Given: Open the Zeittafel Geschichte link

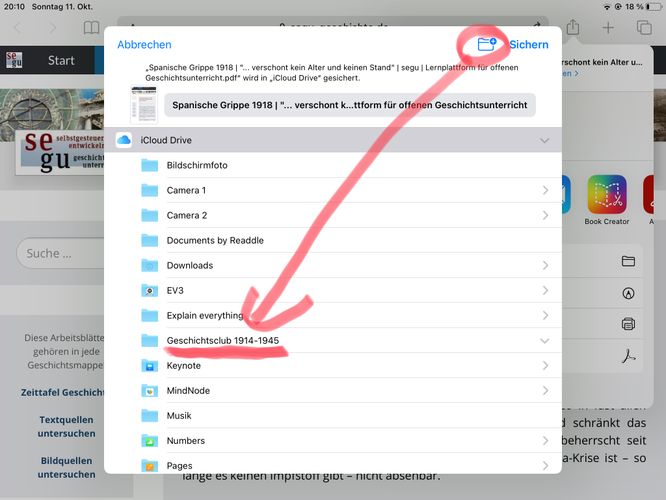Looking at the screenshot, I should point(62,392).
